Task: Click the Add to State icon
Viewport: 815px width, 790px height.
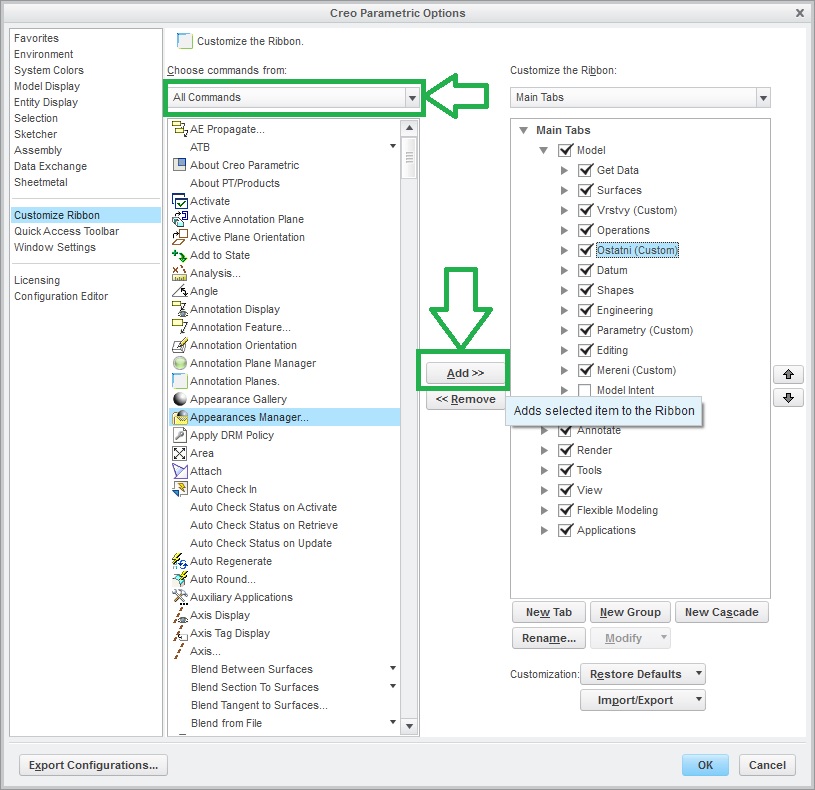Action: click(x=179, y=255)
